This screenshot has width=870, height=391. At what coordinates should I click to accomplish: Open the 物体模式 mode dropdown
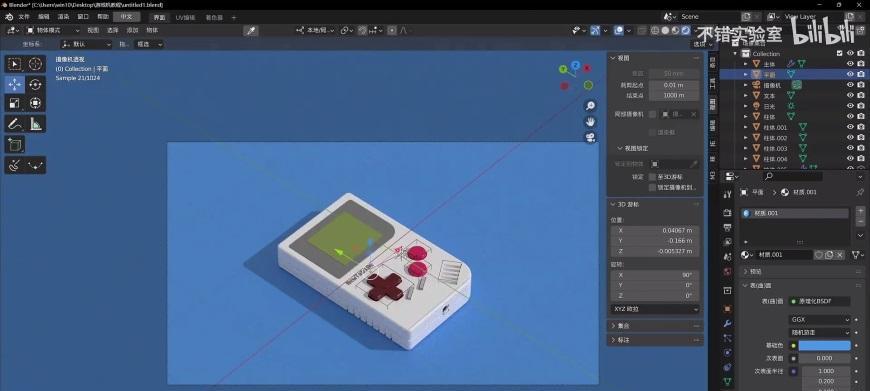53,31
